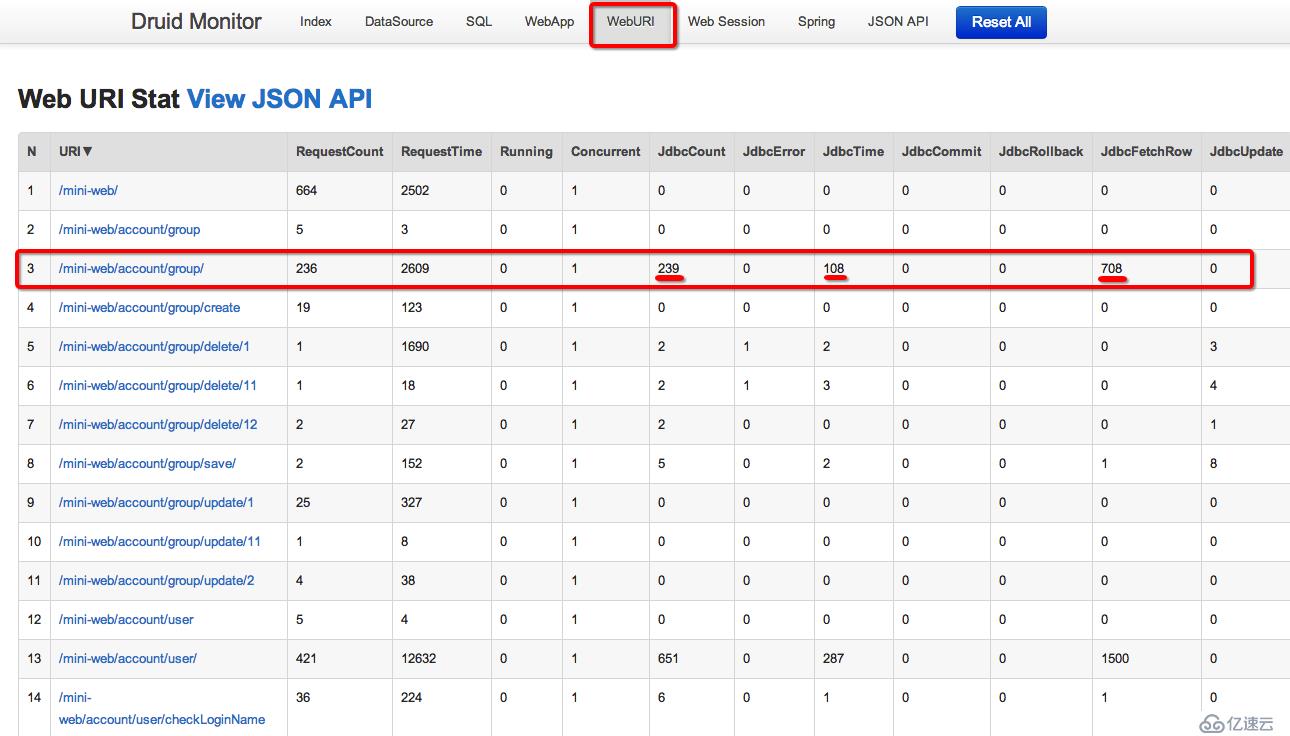
Task: Click RequestTime value 327
Action: click(411, 502)
